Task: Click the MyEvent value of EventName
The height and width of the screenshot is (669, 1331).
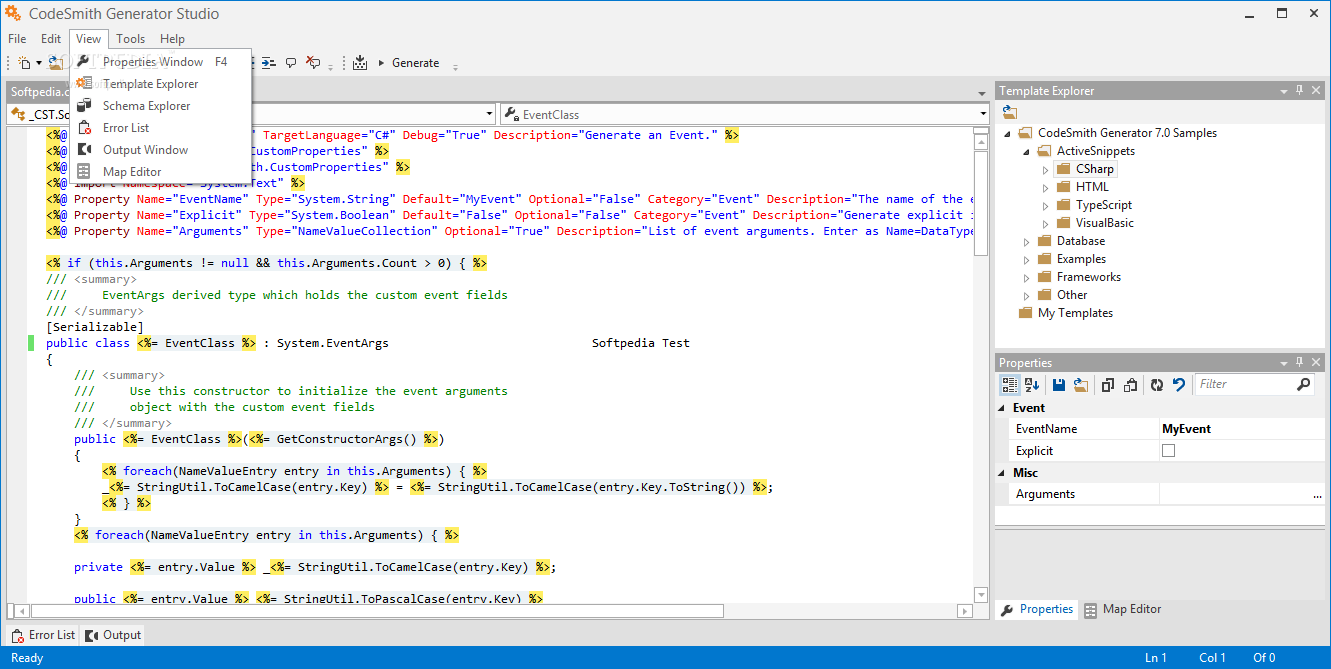Action: pos(1186,429)
